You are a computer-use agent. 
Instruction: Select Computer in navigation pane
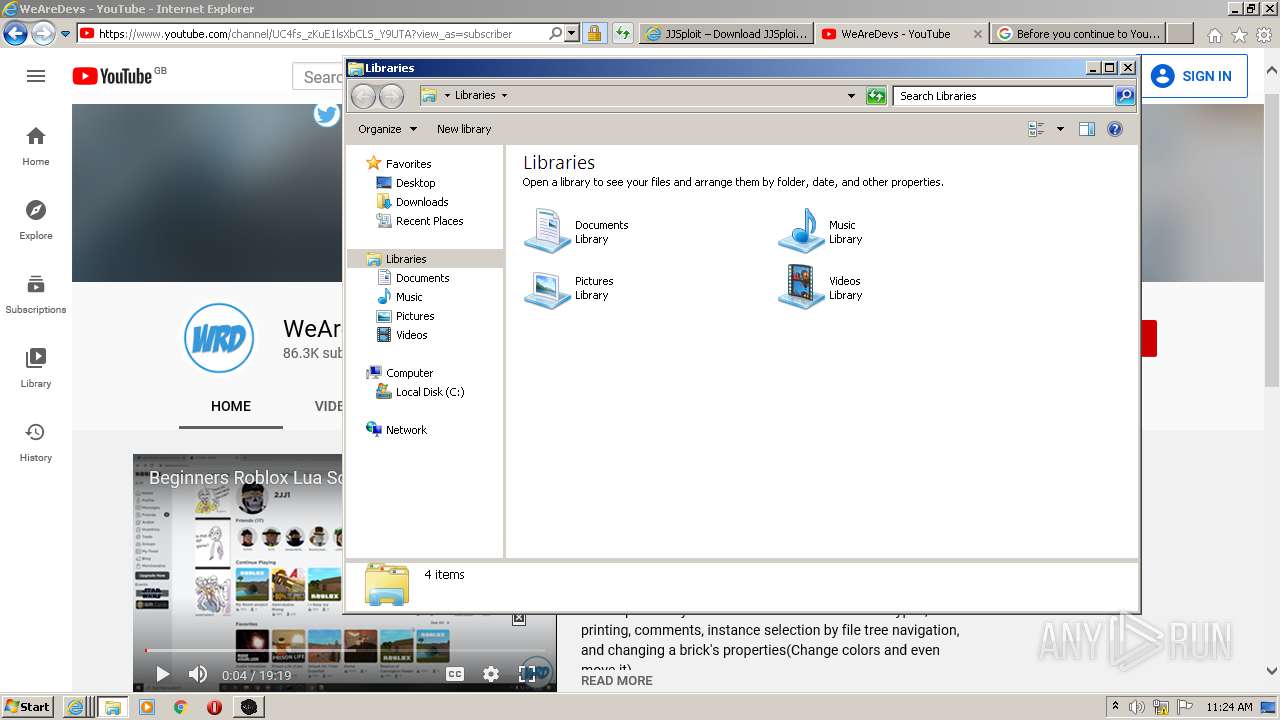(x=400, y=373)
